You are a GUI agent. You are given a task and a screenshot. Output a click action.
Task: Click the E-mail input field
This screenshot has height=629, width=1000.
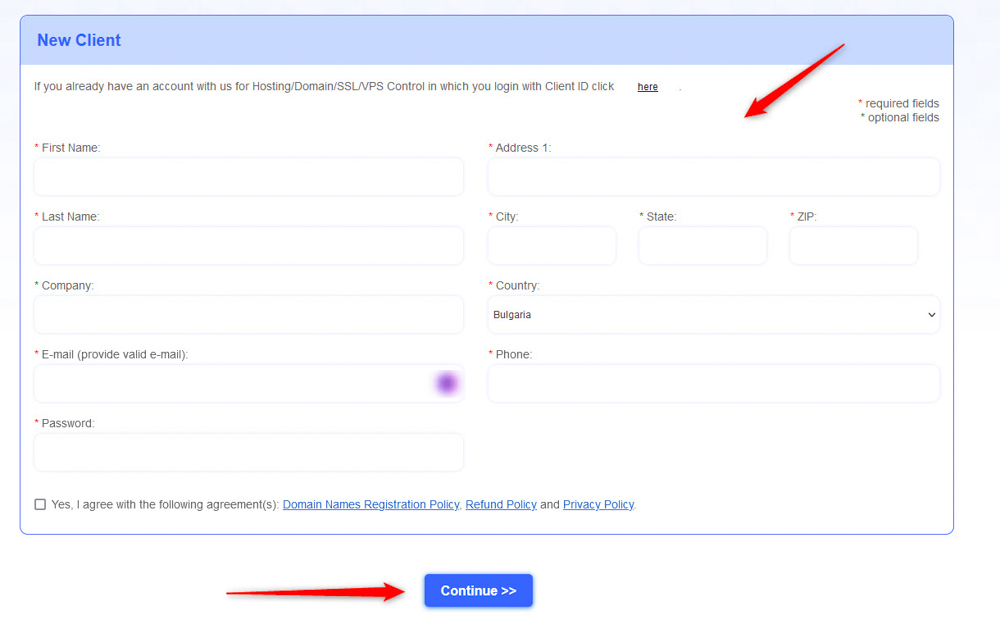(x=230, y=383)
